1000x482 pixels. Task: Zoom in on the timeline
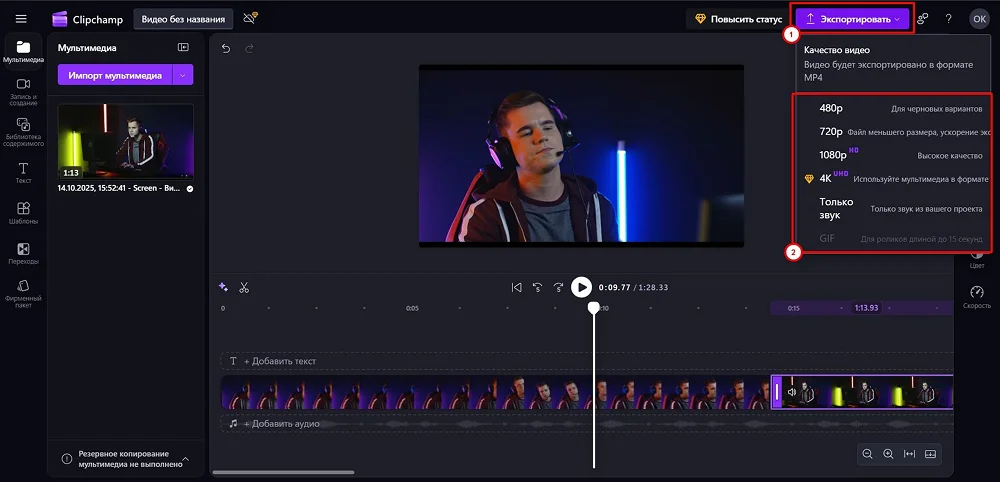click(x=888, y=454)
